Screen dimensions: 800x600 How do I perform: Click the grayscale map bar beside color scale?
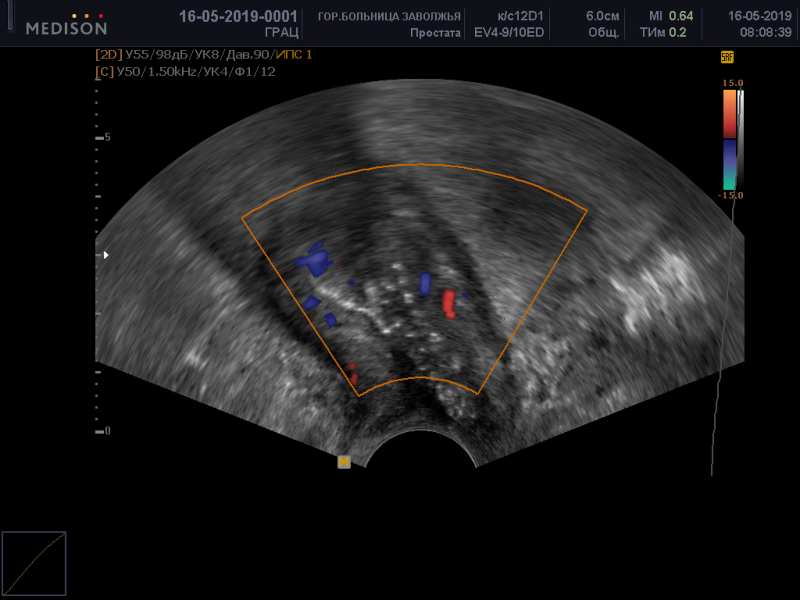(741, 138)
